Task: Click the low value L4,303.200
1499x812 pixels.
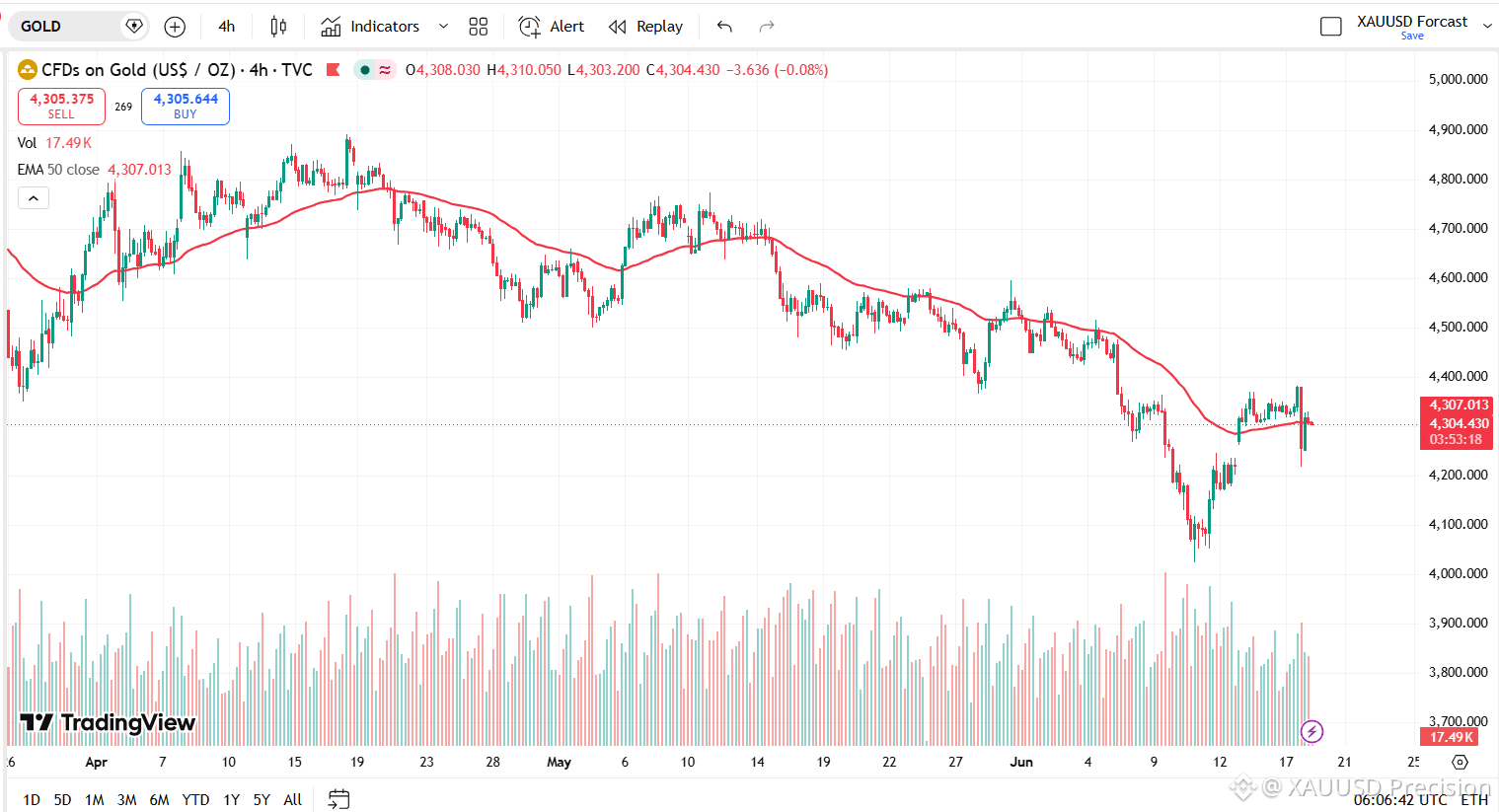Action: coord(603,70)
